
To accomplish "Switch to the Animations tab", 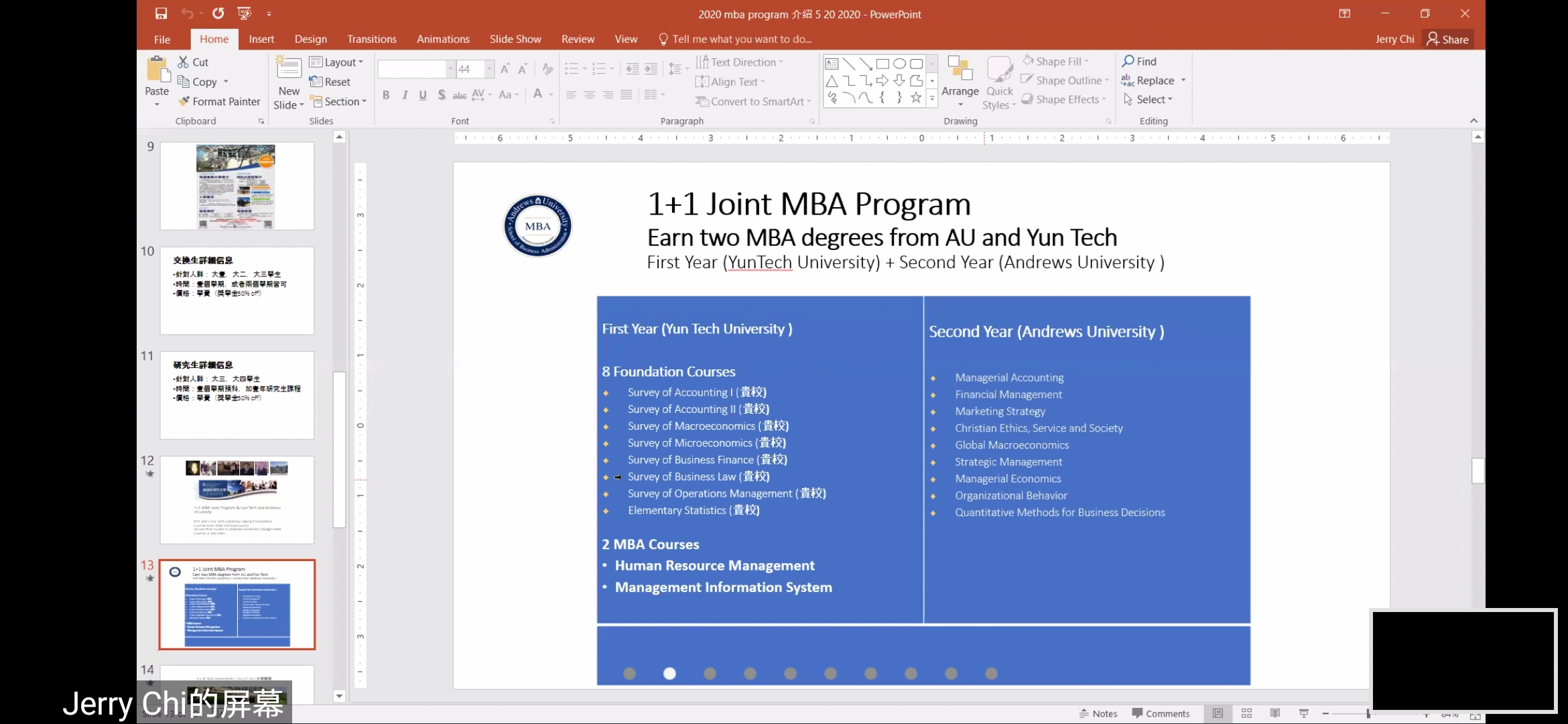I will [x=443, y=39].
